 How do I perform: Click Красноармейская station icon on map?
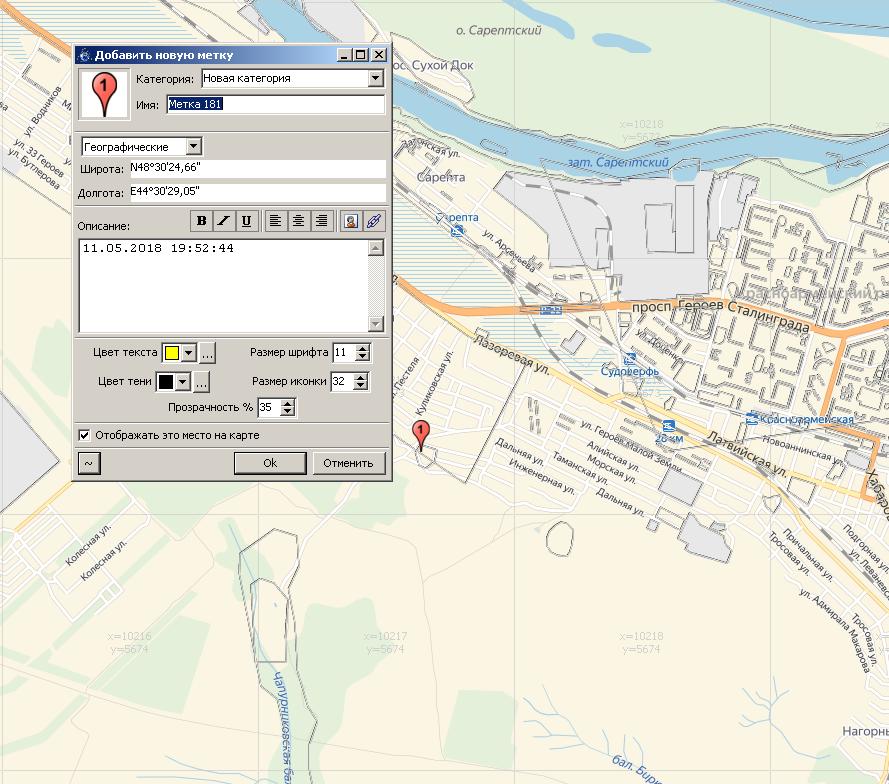[752, 419]
